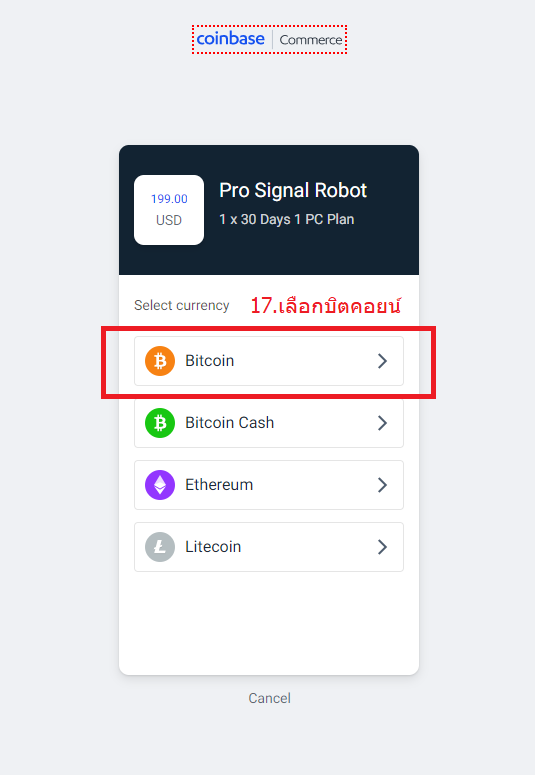Click the red Thai step 17 annotation

click(325, 305)
